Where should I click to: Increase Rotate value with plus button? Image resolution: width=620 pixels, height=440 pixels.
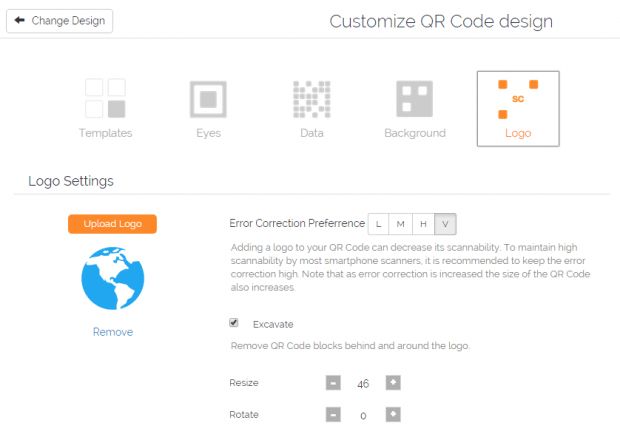pos(393,414)
